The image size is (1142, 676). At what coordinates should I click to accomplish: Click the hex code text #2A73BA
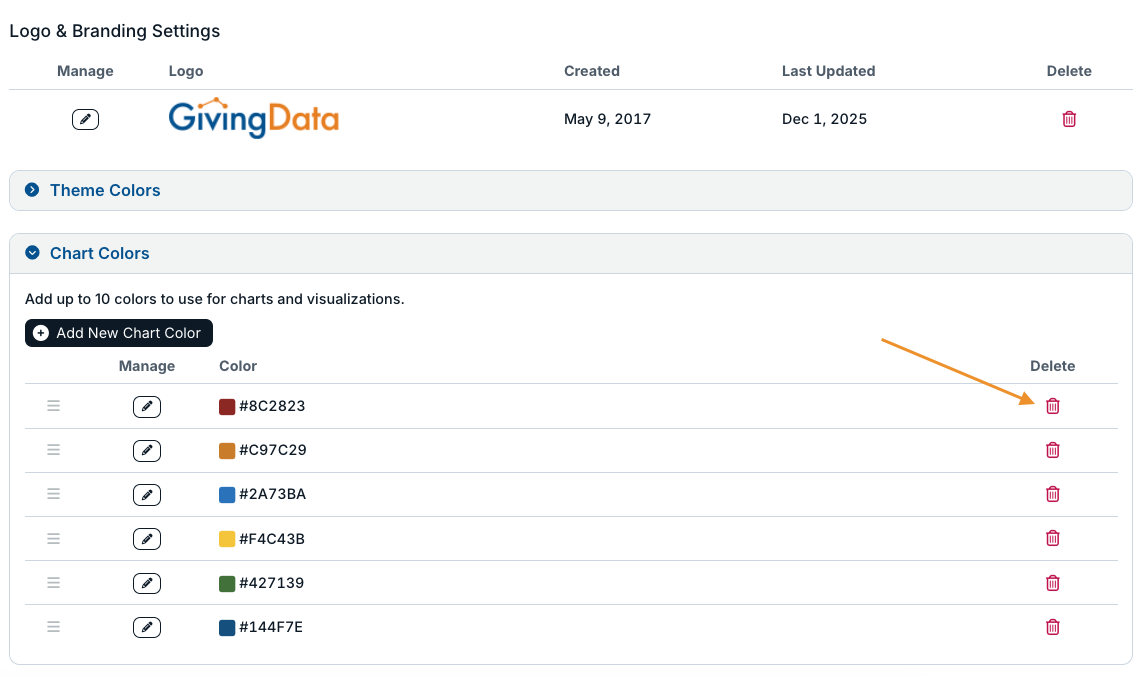(x=272, y=494)
